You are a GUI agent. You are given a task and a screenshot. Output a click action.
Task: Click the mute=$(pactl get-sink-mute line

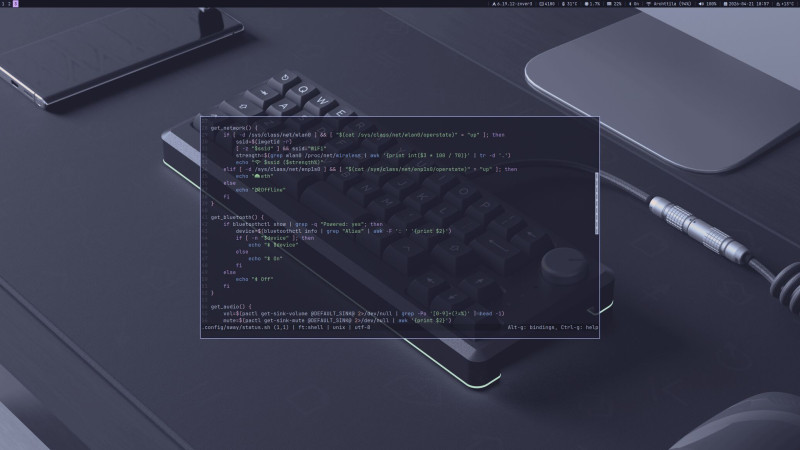(337, 320)
